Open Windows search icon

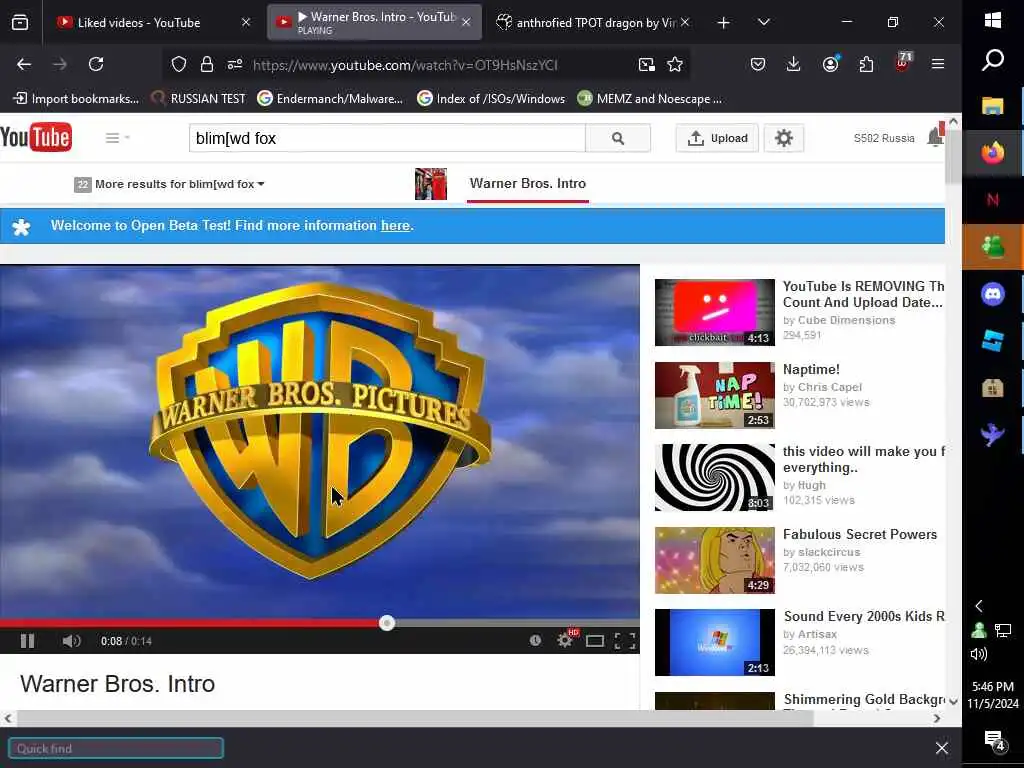click(x=993, y=61)
